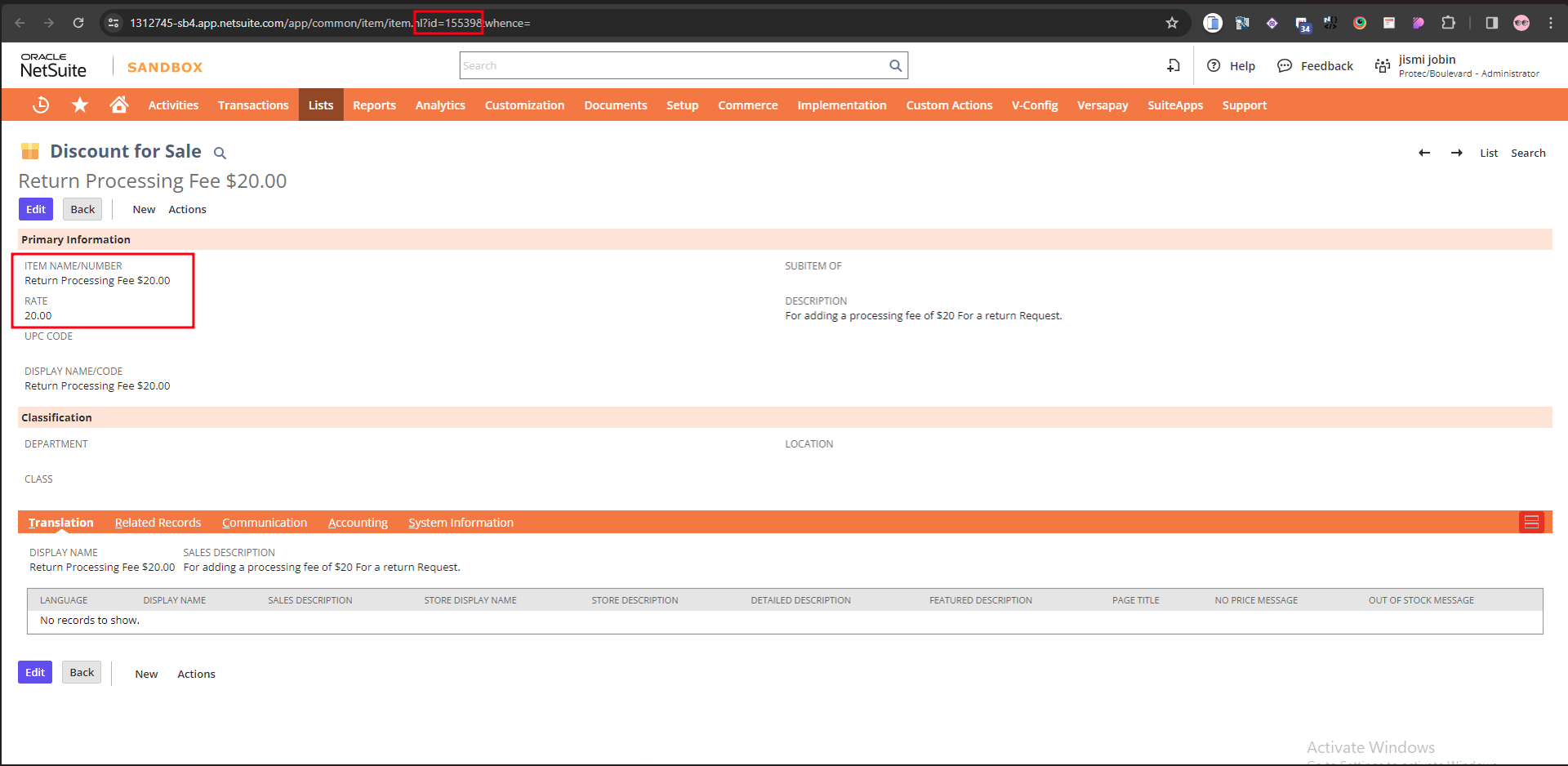Click magnifier icon next to Discount for Sale

(x=220, y=153)
